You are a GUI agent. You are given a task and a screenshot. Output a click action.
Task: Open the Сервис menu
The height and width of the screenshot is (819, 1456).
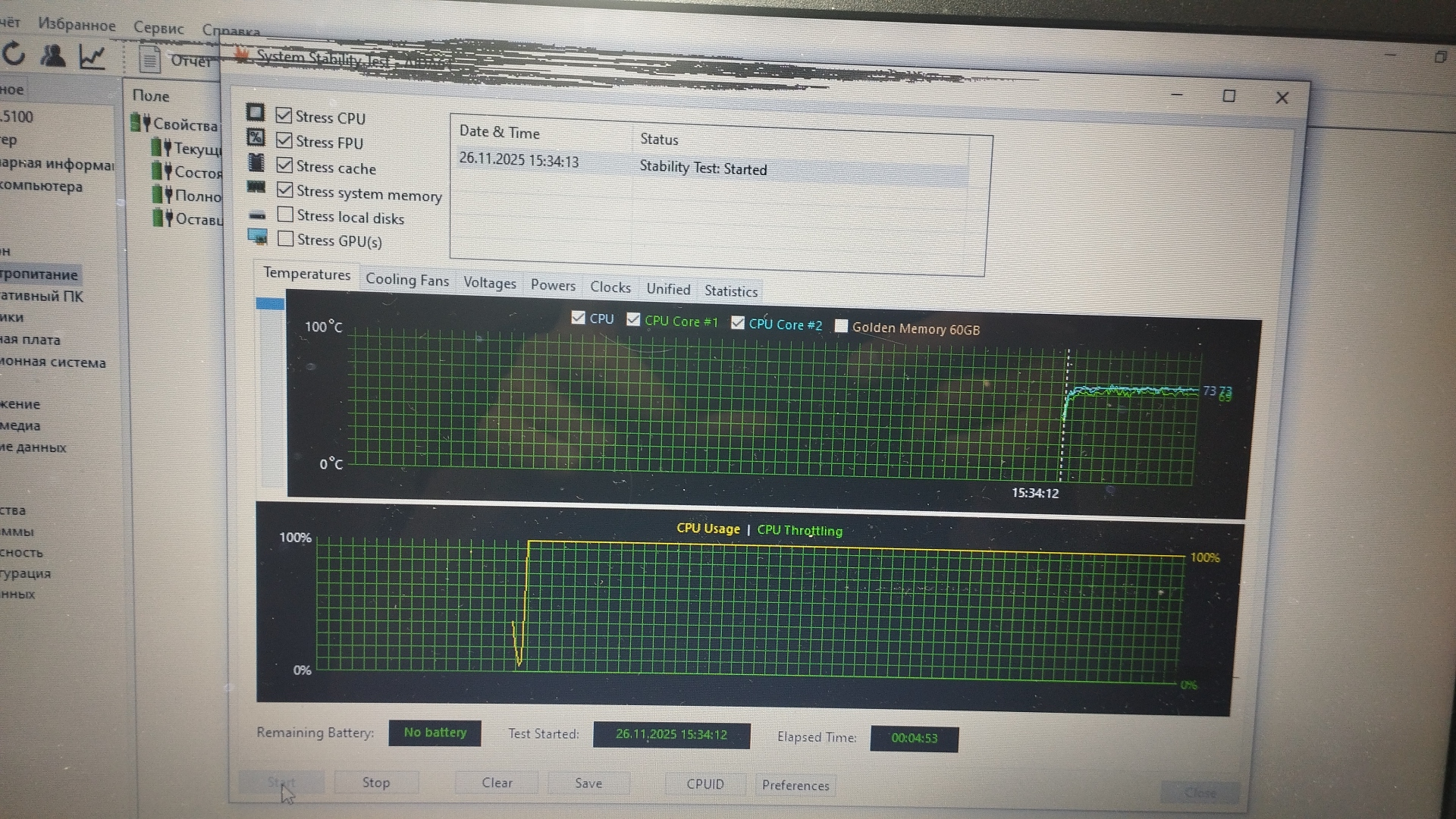tap(158, 28)
